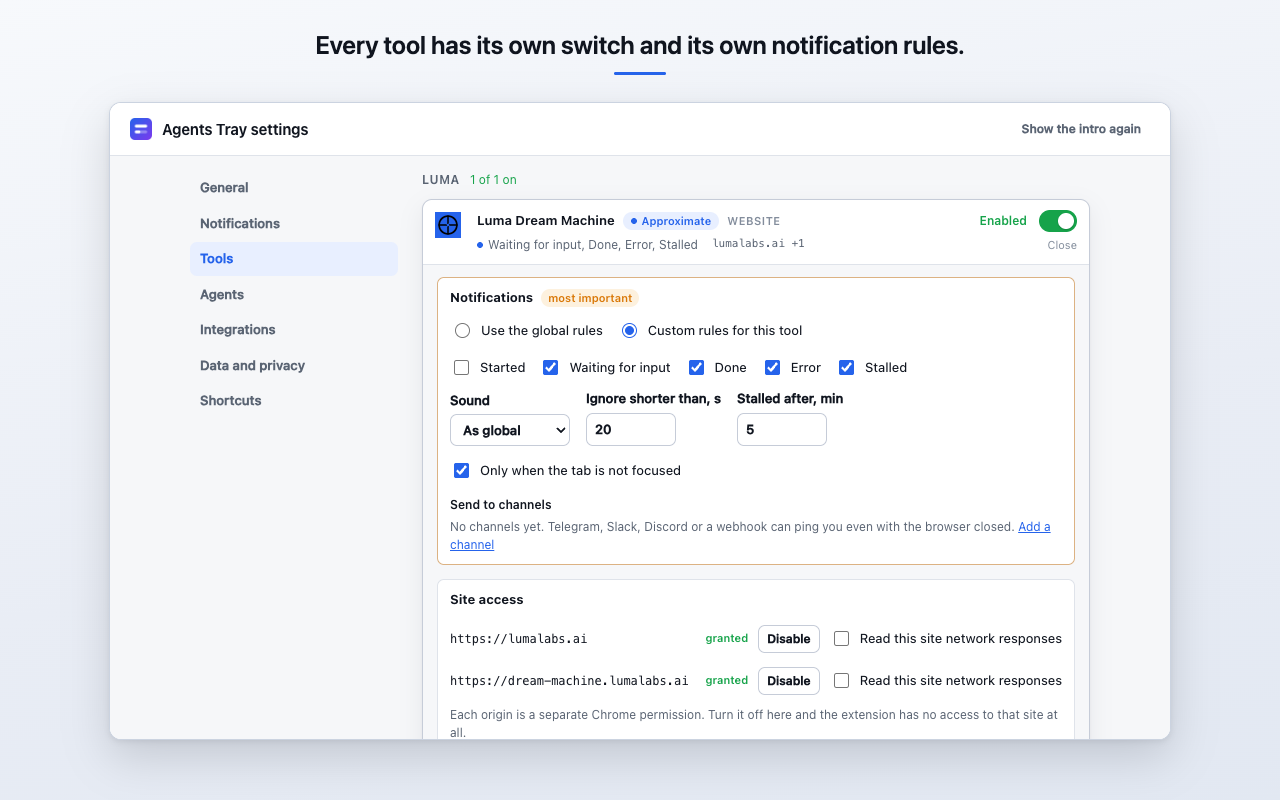Select Use the global rules
This screenshot has width=1280, height=800.
463,331
